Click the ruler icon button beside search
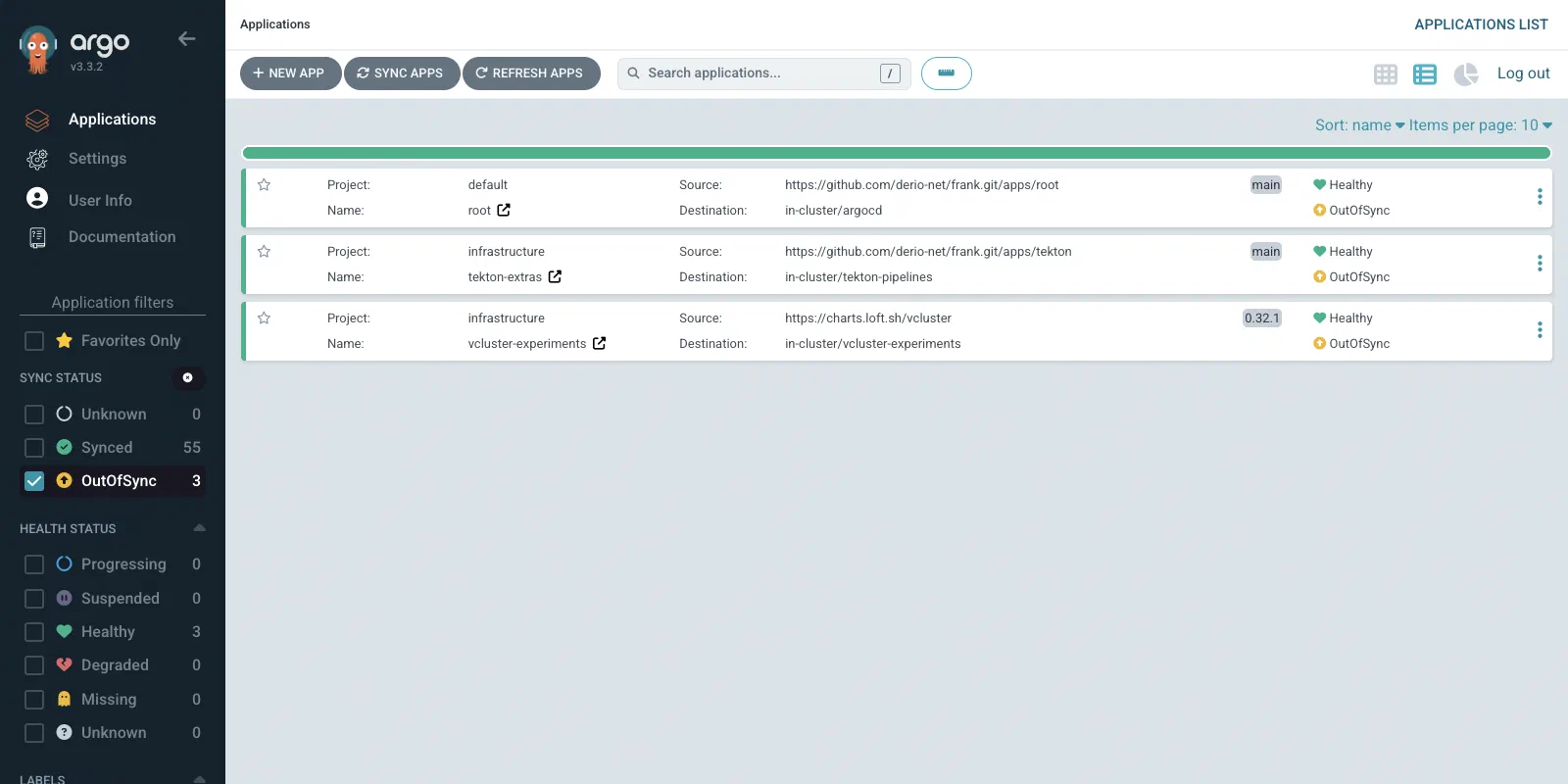The height and width of the screenshot is (784, 1568). [x=947, y=73]
